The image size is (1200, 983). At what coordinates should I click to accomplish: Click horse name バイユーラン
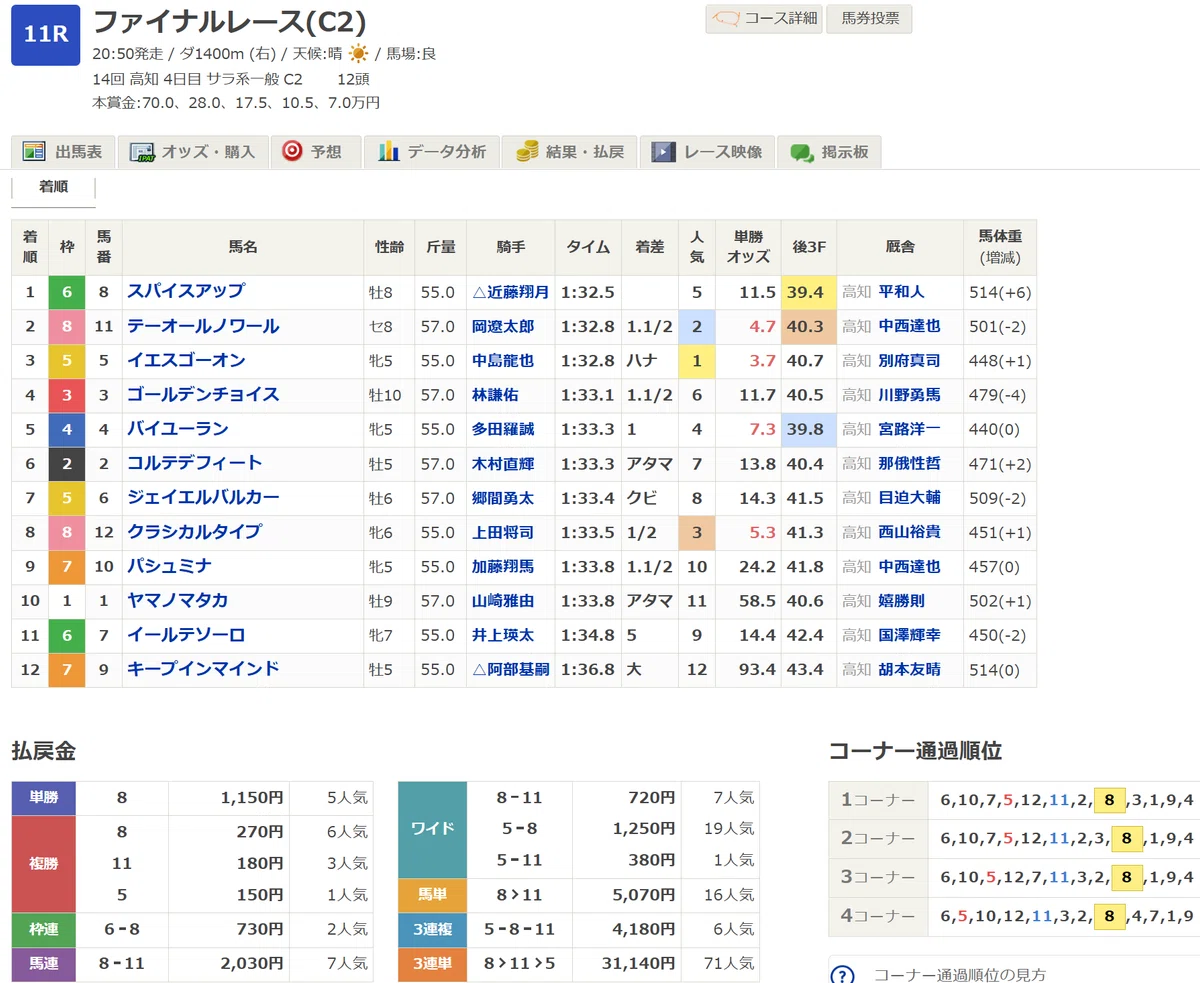tap(178, 429)
